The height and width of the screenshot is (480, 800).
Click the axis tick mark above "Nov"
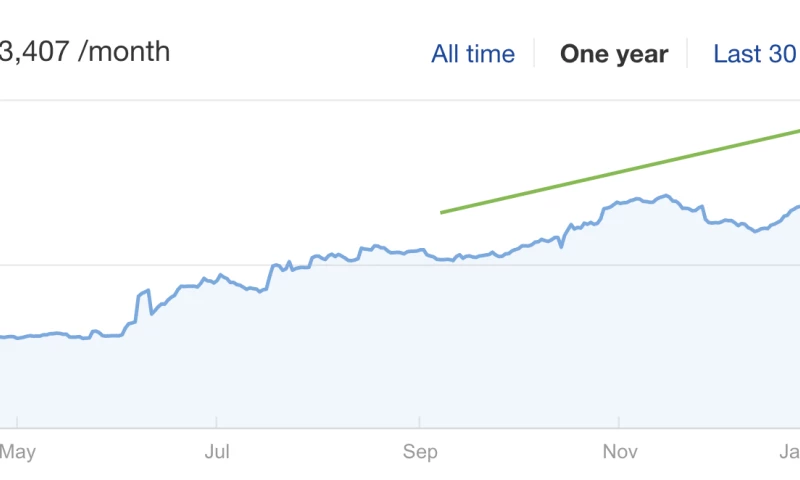[x=621, y=422]
